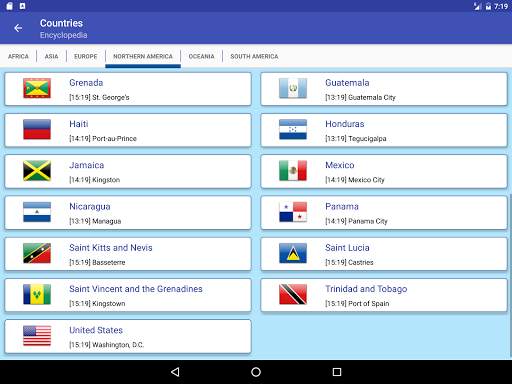This screenshot has width=512, height=384.
Task: Select the Northern America tab
Action: click(x=143, y=56)
